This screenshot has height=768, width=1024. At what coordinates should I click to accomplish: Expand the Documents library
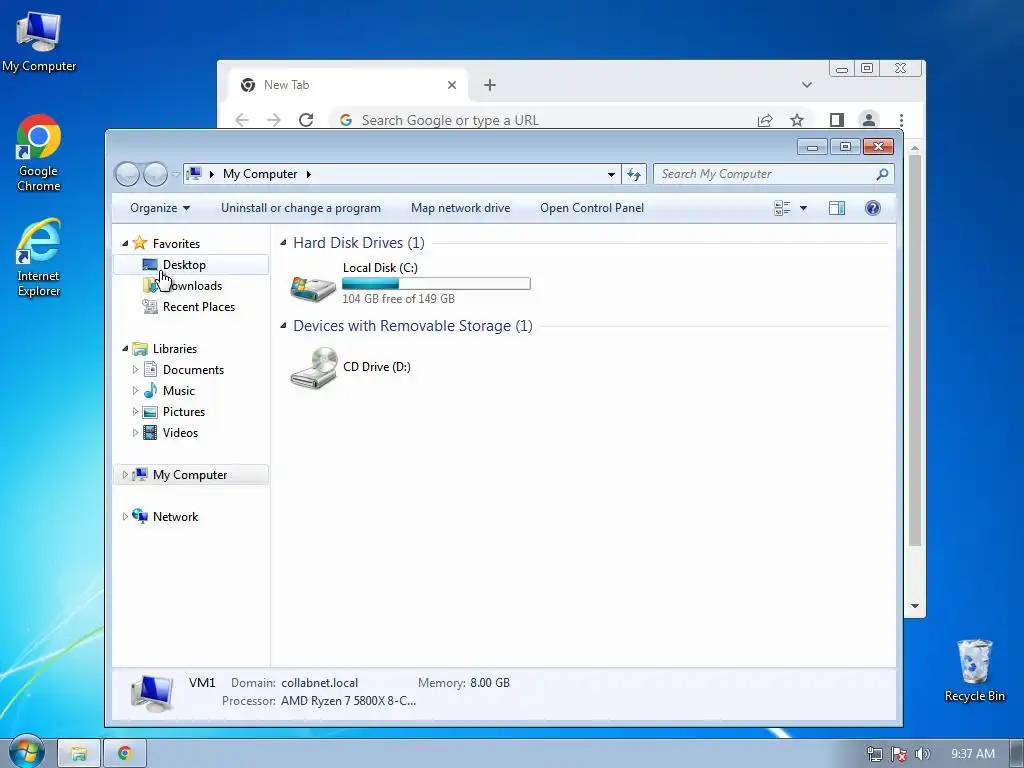point(135,370)
